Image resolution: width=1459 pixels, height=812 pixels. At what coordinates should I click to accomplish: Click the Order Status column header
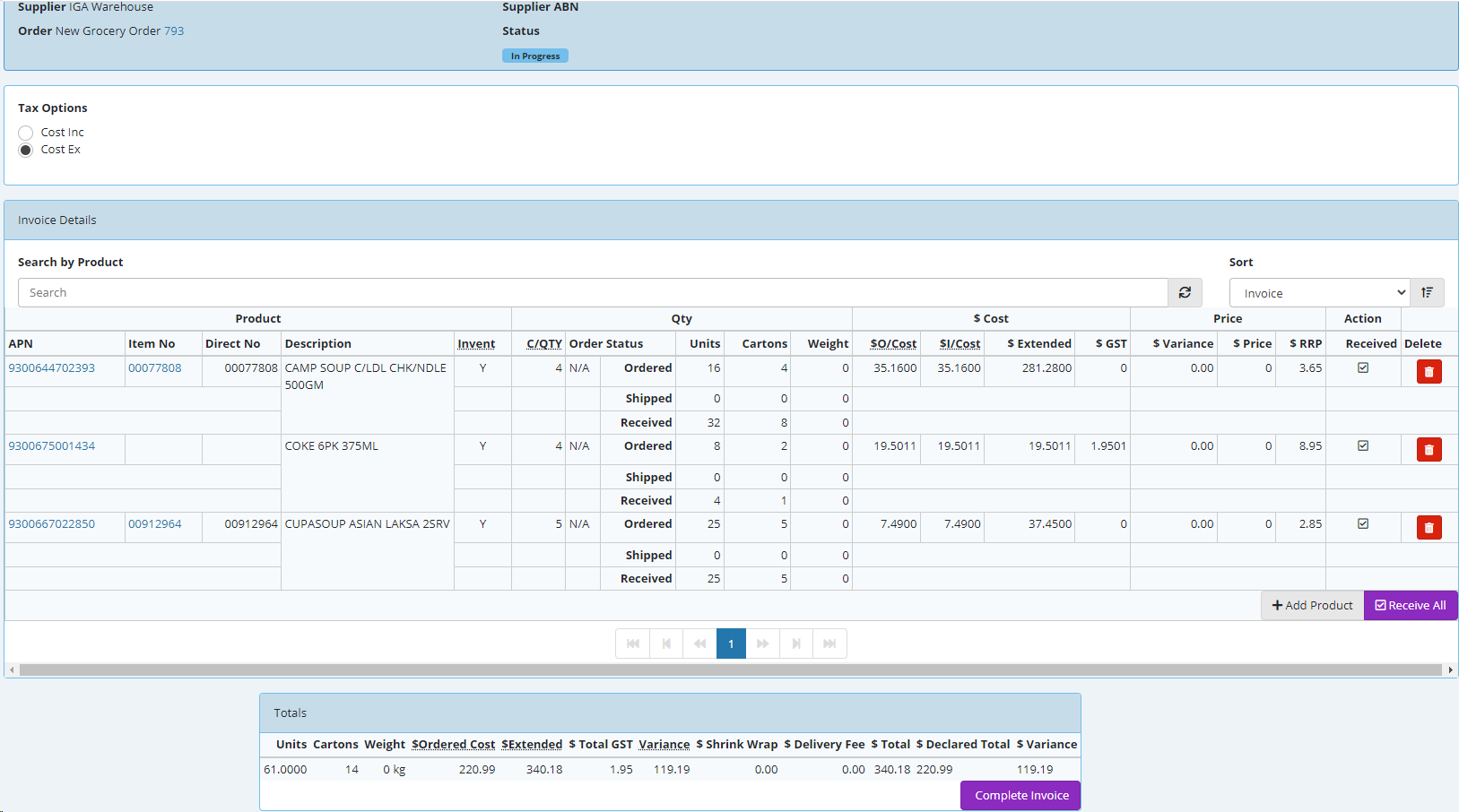(x=605, y=343)
